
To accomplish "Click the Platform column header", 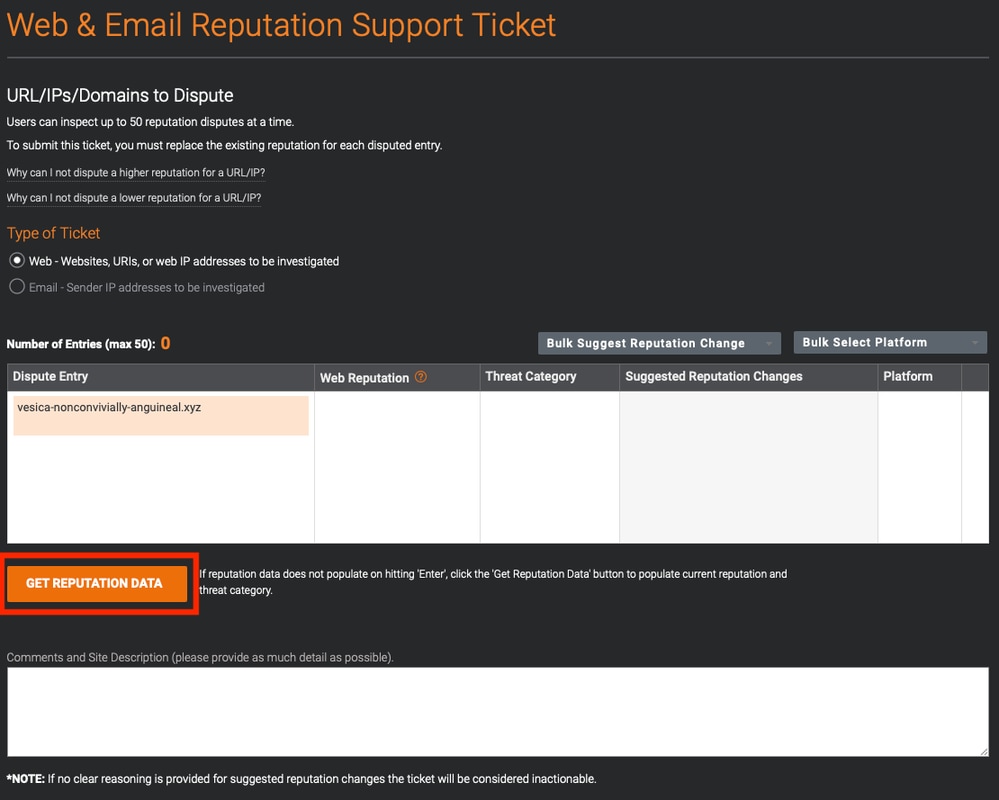I will 919,377.
